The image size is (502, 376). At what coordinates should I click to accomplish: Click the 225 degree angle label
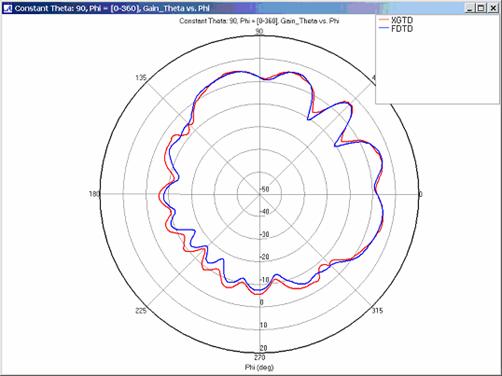141,311
